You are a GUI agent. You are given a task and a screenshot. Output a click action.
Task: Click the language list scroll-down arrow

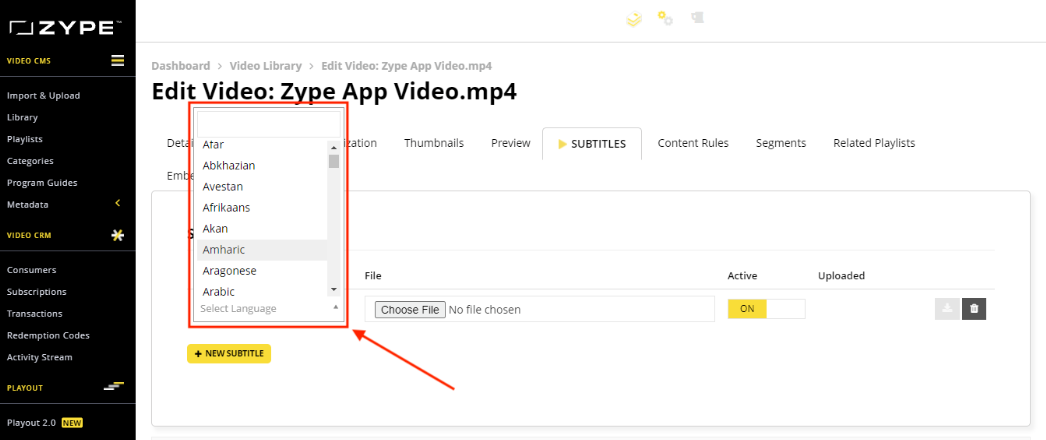(x=334, y=289)
